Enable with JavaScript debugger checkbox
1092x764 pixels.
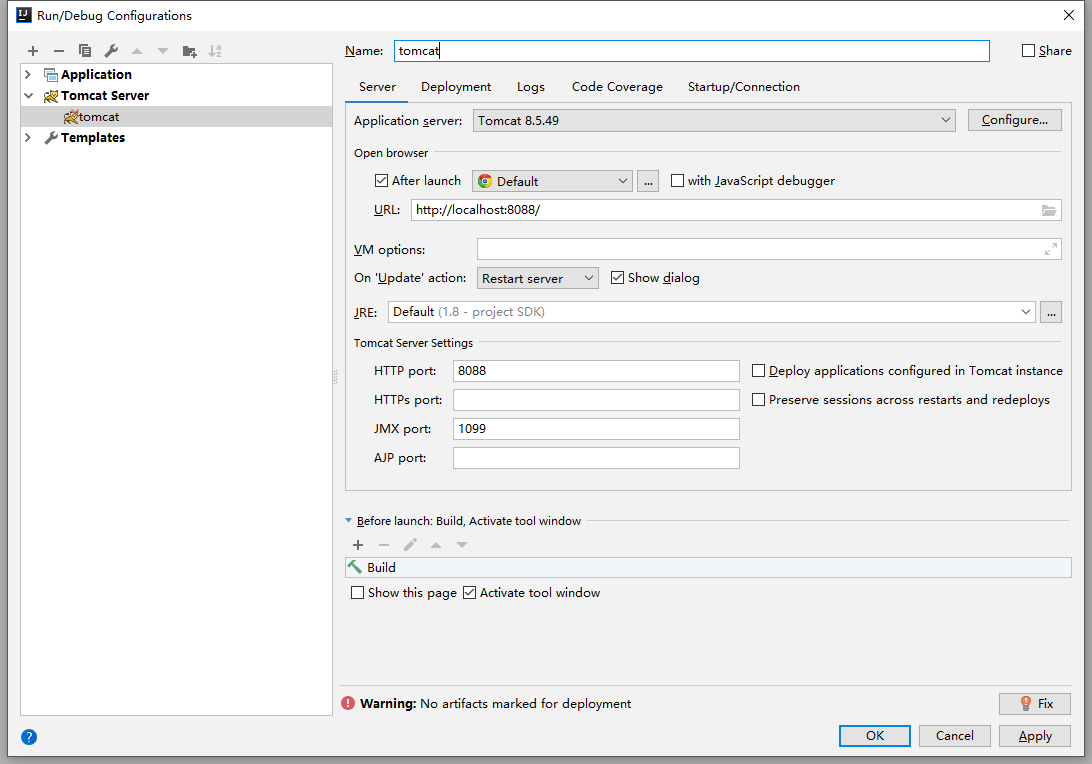coord(677,180)
